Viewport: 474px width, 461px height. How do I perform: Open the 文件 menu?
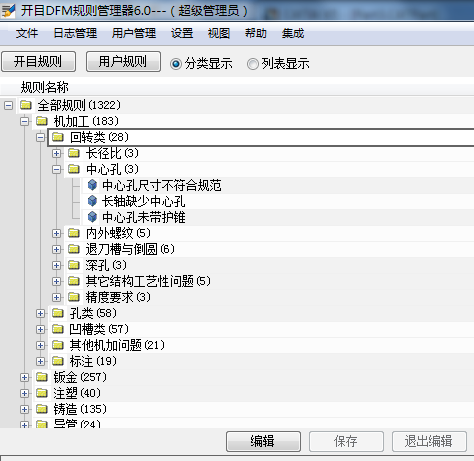coord(27,33)
